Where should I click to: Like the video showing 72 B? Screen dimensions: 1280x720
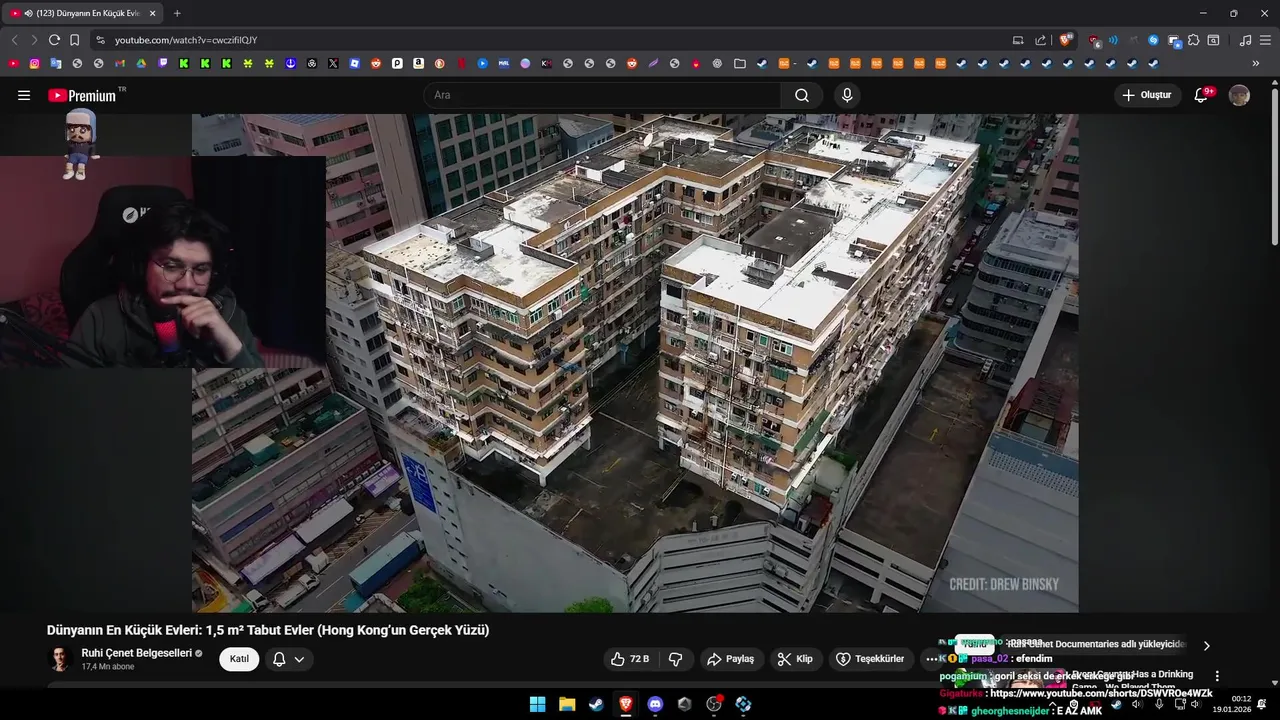631,659
